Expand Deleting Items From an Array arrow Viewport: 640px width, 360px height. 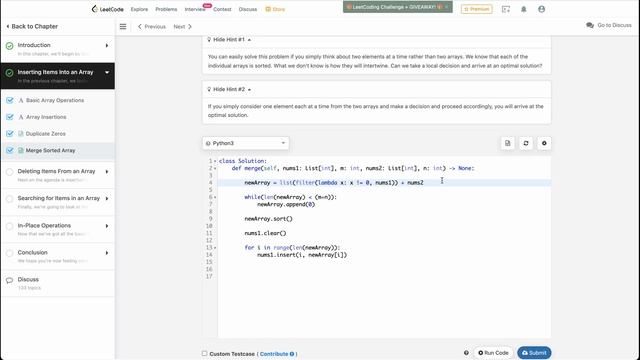point(107,171)
